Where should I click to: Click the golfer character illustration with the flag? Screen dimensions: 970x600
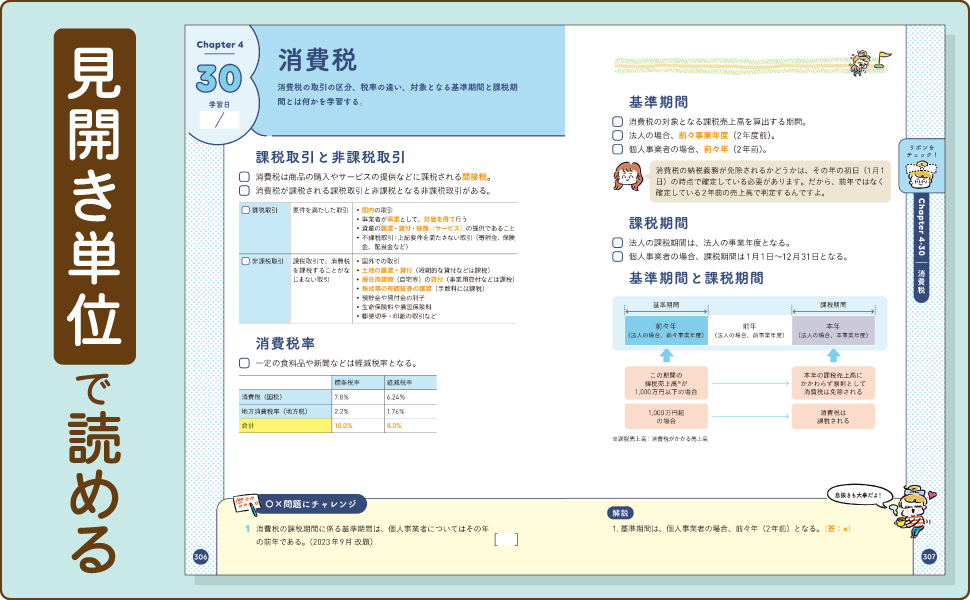point(869,62)
